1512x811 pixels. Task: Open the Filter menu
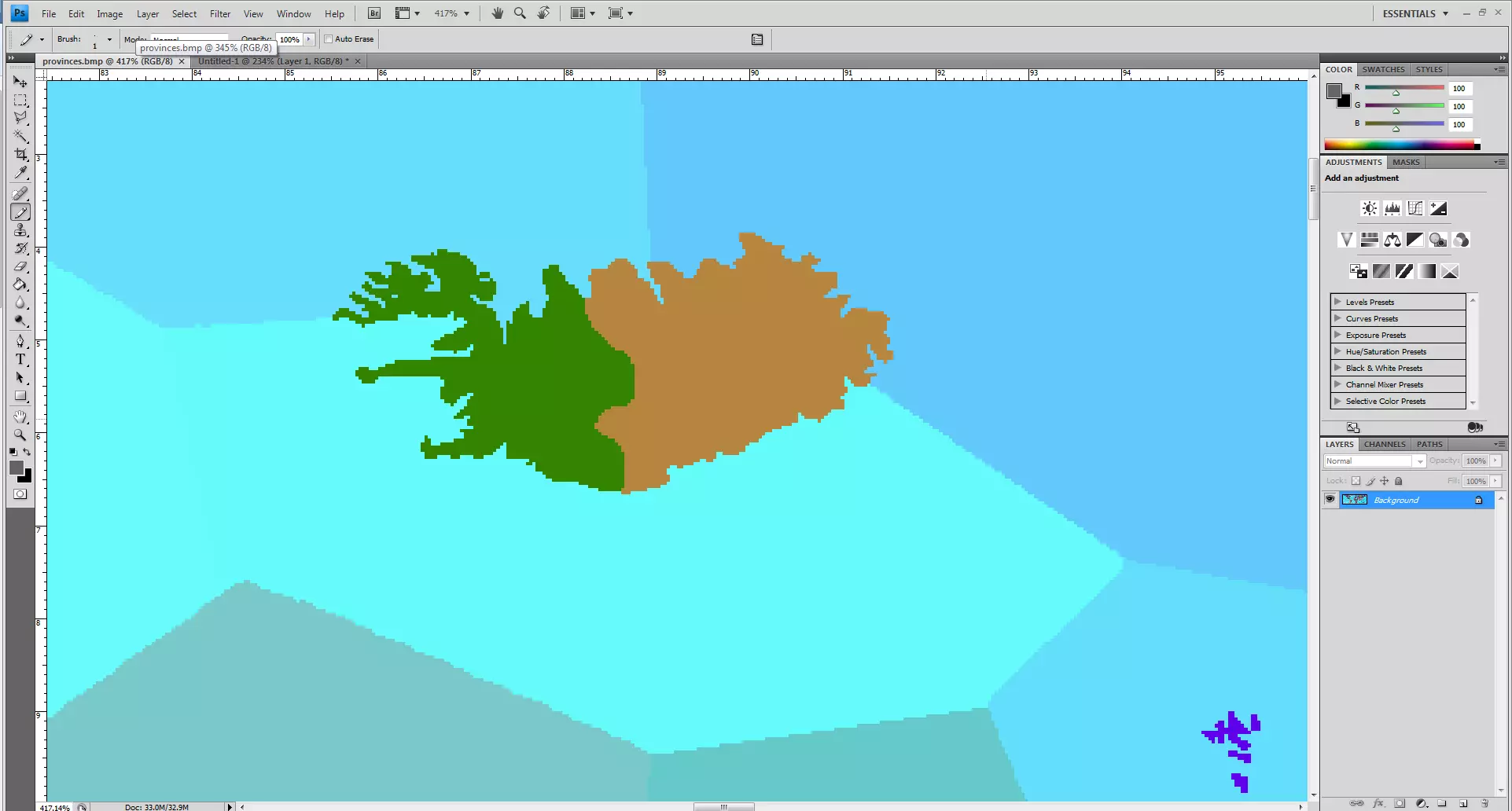219,13
